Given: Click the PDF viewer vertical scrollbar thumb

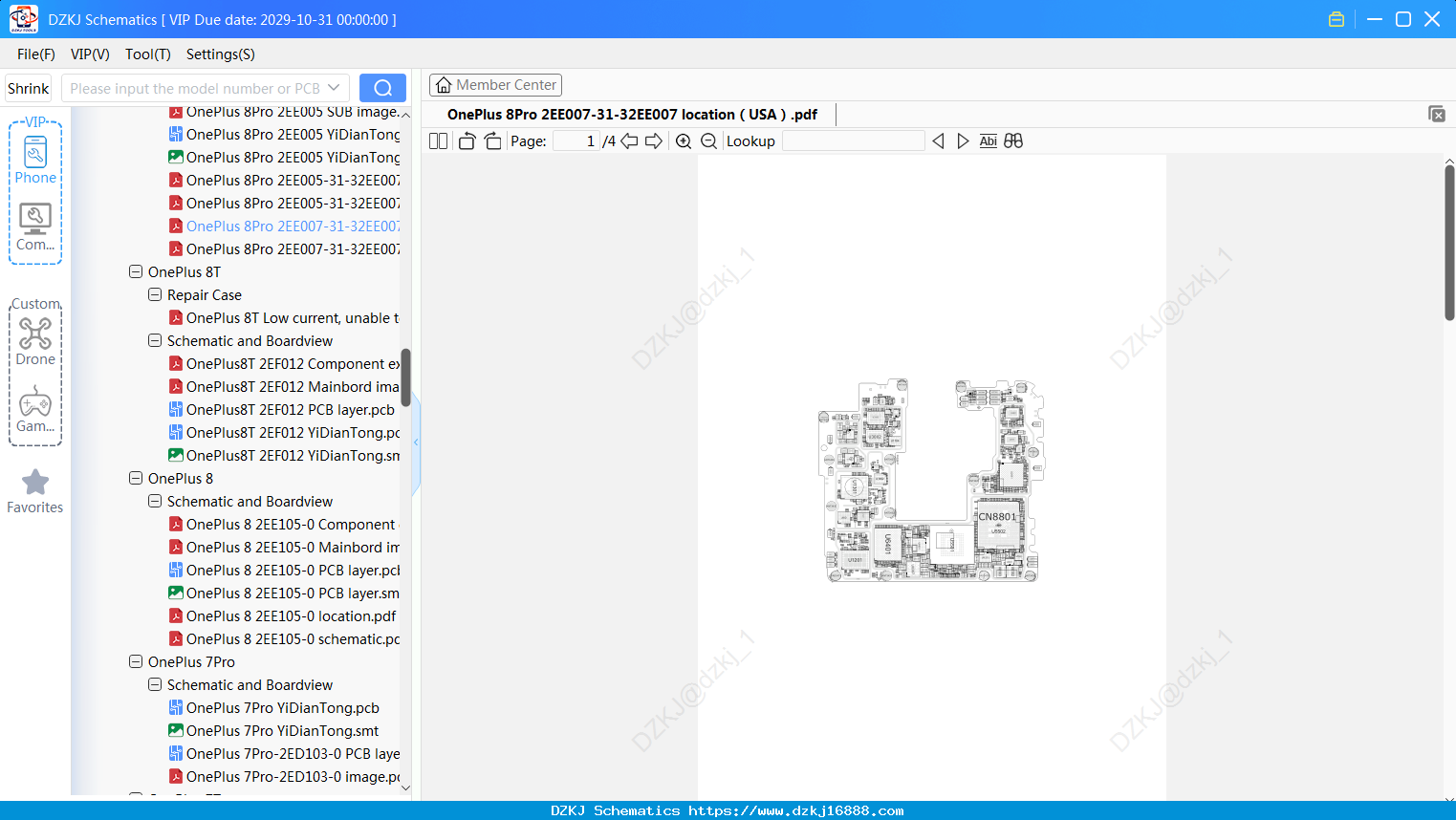Looking at the screenshot, I should coord(1449,243).
